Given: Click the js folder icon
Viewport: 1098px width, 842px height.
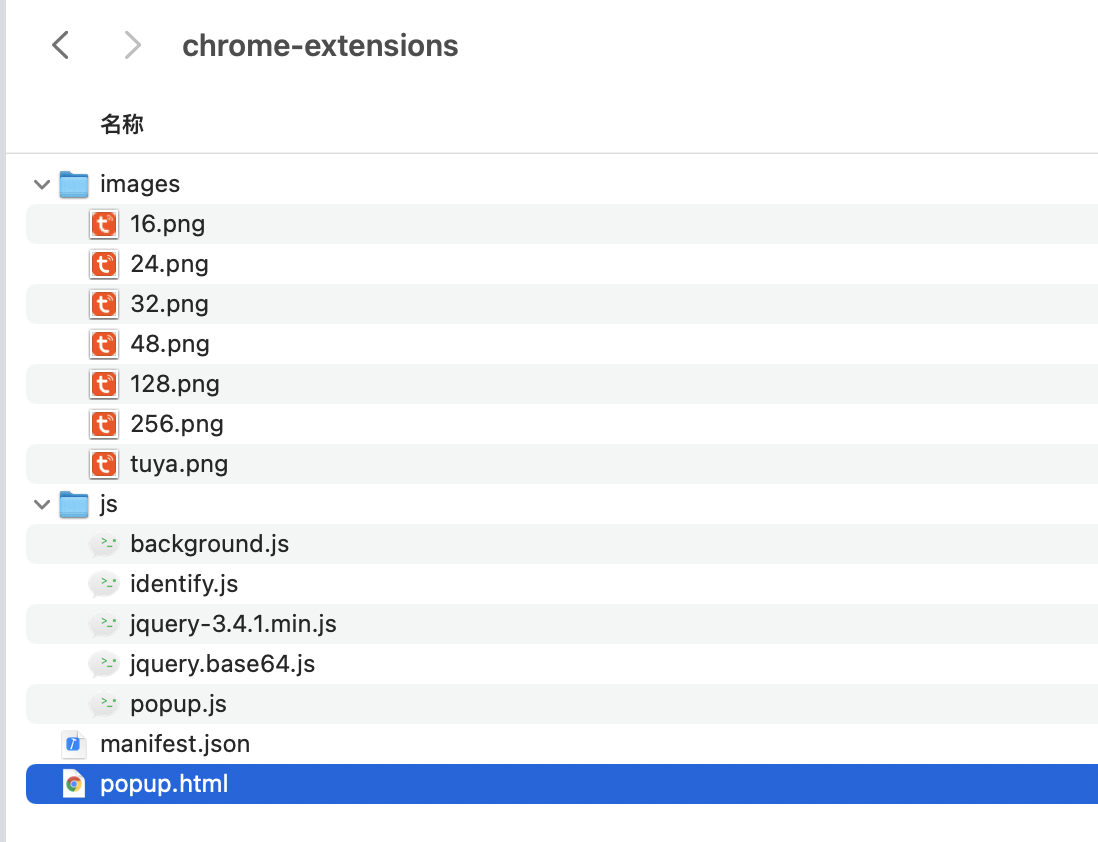Looking at the screenshot, I should pyautogui.click(x=74, y=504).
